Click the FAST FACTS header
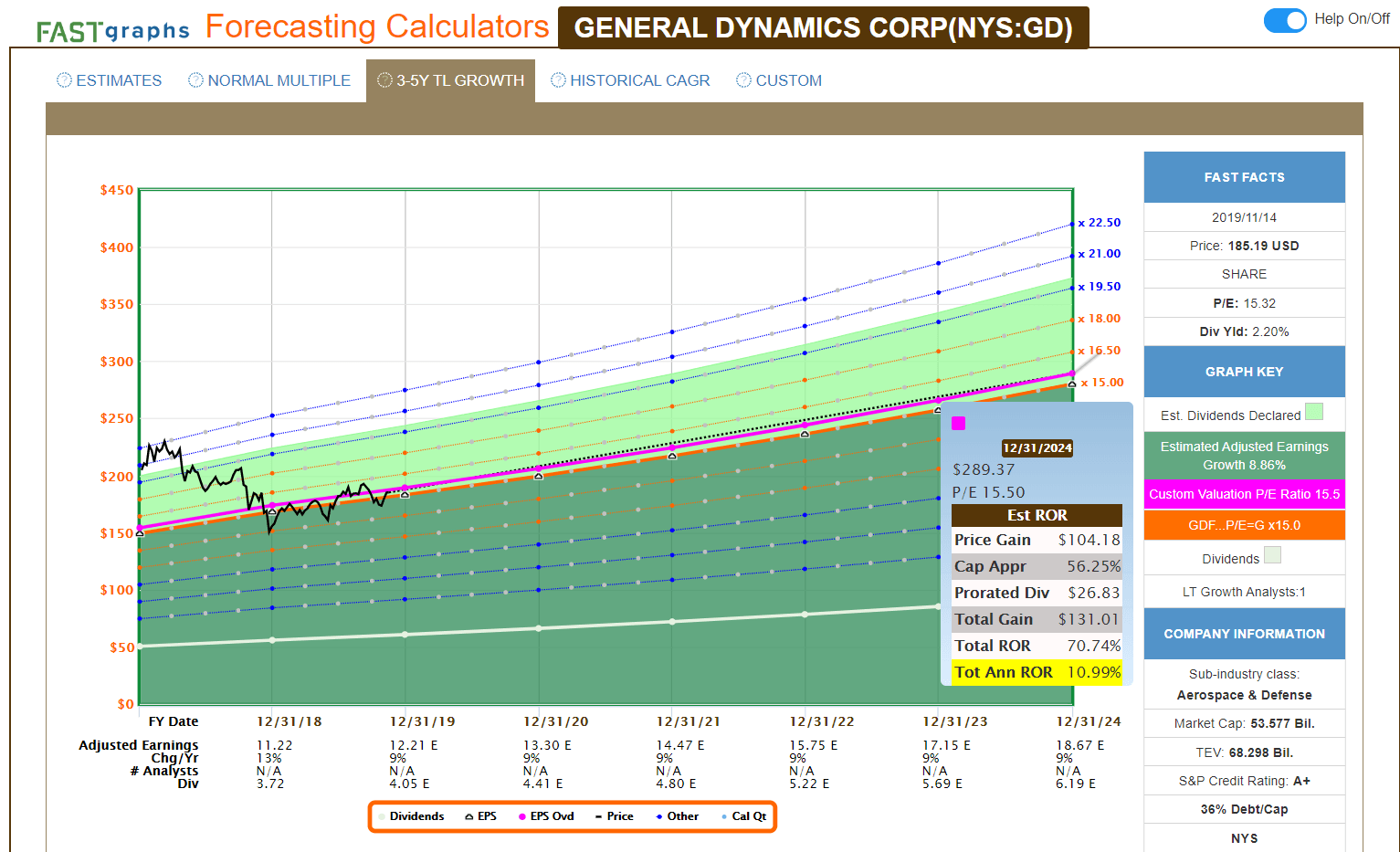Viewport: 1400px width, 852px height. coord(1244,177)
